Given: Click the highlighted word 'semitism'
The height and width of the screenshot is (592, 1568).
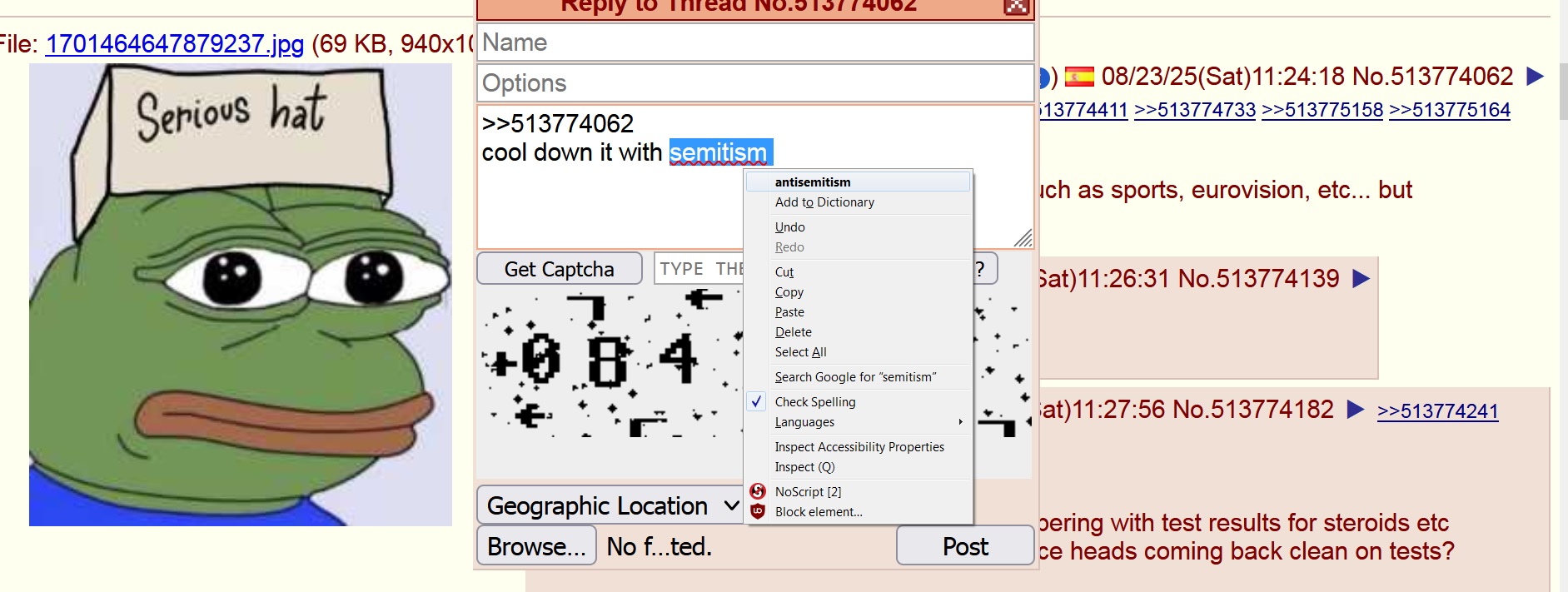Looking at the screenshot, I should [719, 152].
